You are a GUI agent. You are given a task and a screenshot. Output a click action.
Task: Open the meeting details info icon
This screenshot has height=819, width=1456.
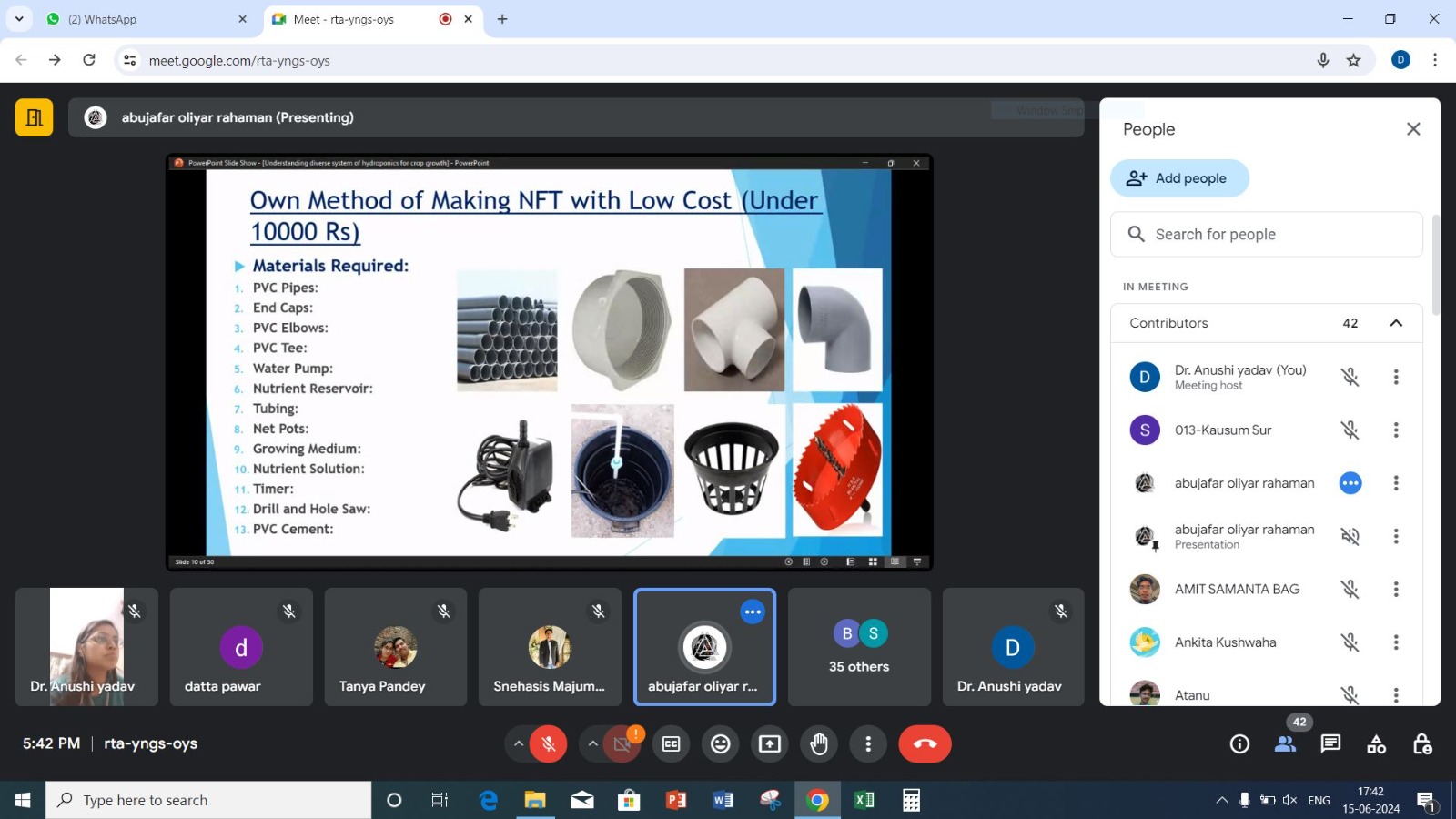tap(1239, 744)
